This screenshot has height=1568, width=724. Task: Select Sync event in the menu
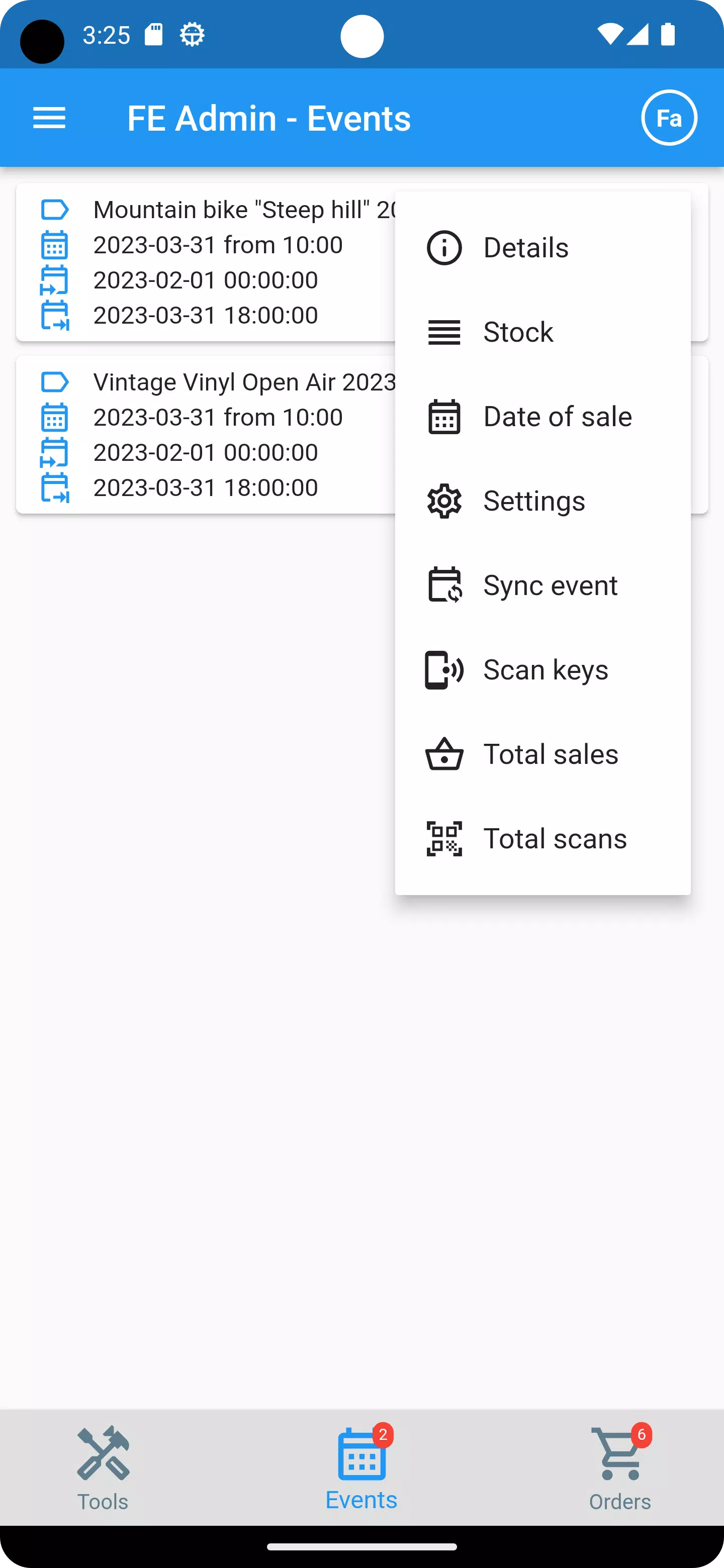click(550, 585)
